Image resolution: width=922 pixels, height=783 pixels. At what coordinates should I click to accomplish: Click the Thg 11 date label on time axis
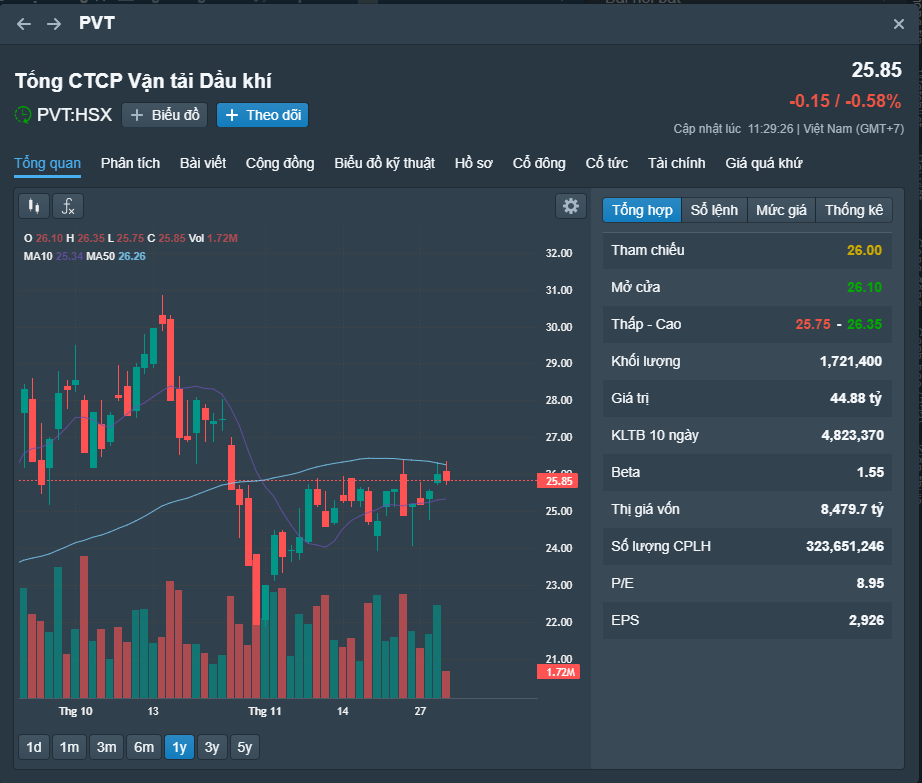tap(265, 711)
